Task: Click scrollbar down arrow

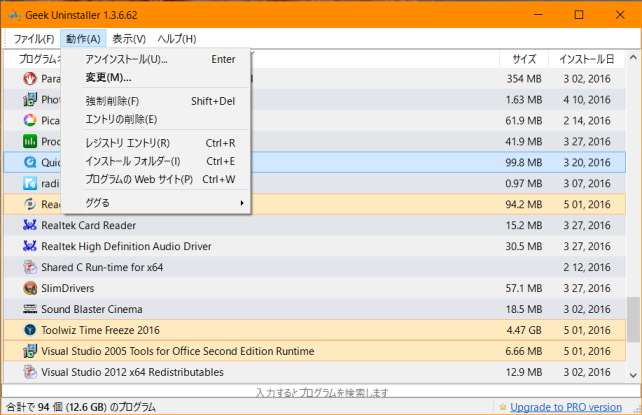Action: point(633,375)
